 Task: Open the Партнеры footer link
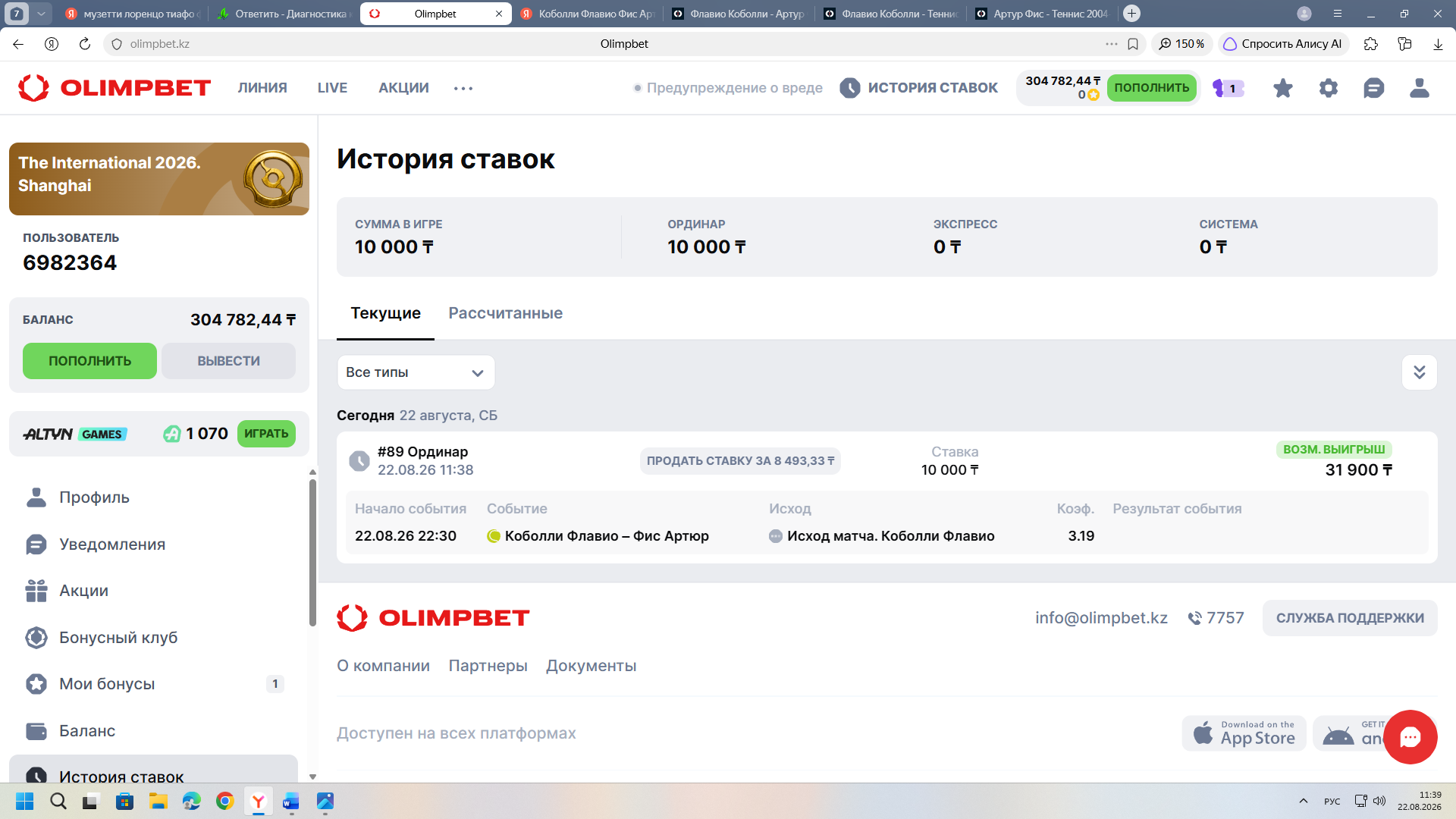pyautogui.click(x=488, y=666)
